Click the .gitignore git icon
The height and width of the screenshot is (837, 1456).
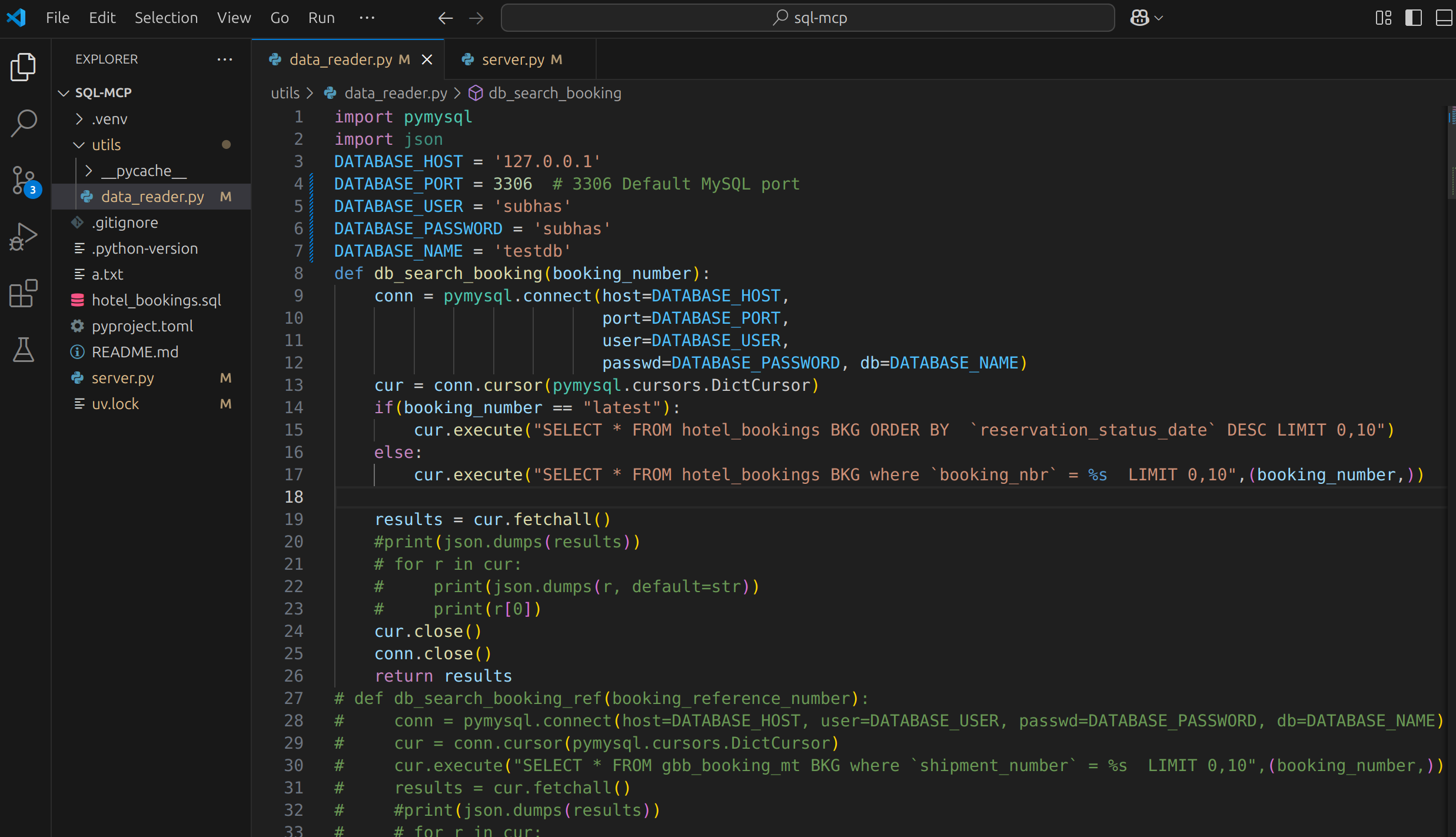tap(77, 222)
